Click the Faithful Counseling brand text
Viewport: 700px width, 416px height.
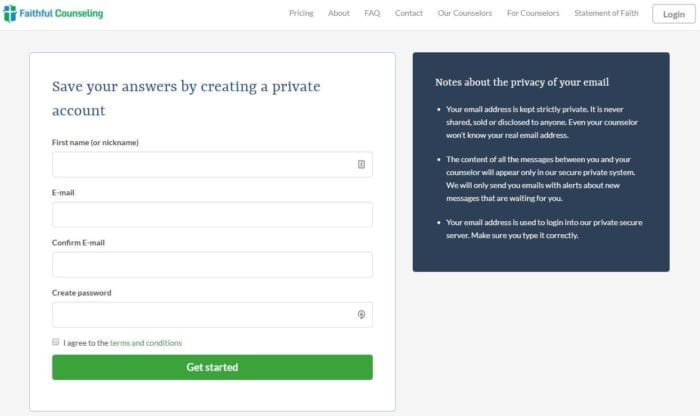tap(61, 13)
